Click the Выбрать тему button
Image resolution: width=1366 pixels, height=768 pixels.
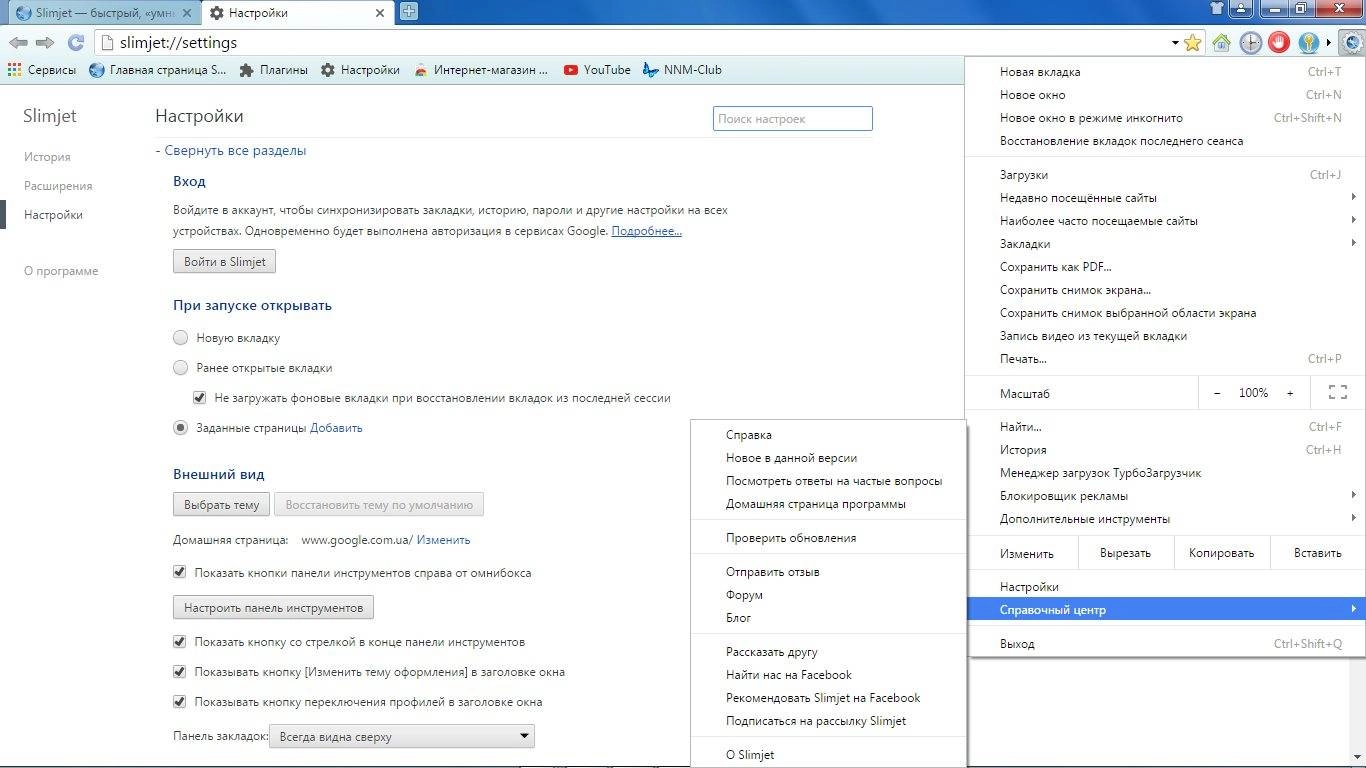[222, 505]
